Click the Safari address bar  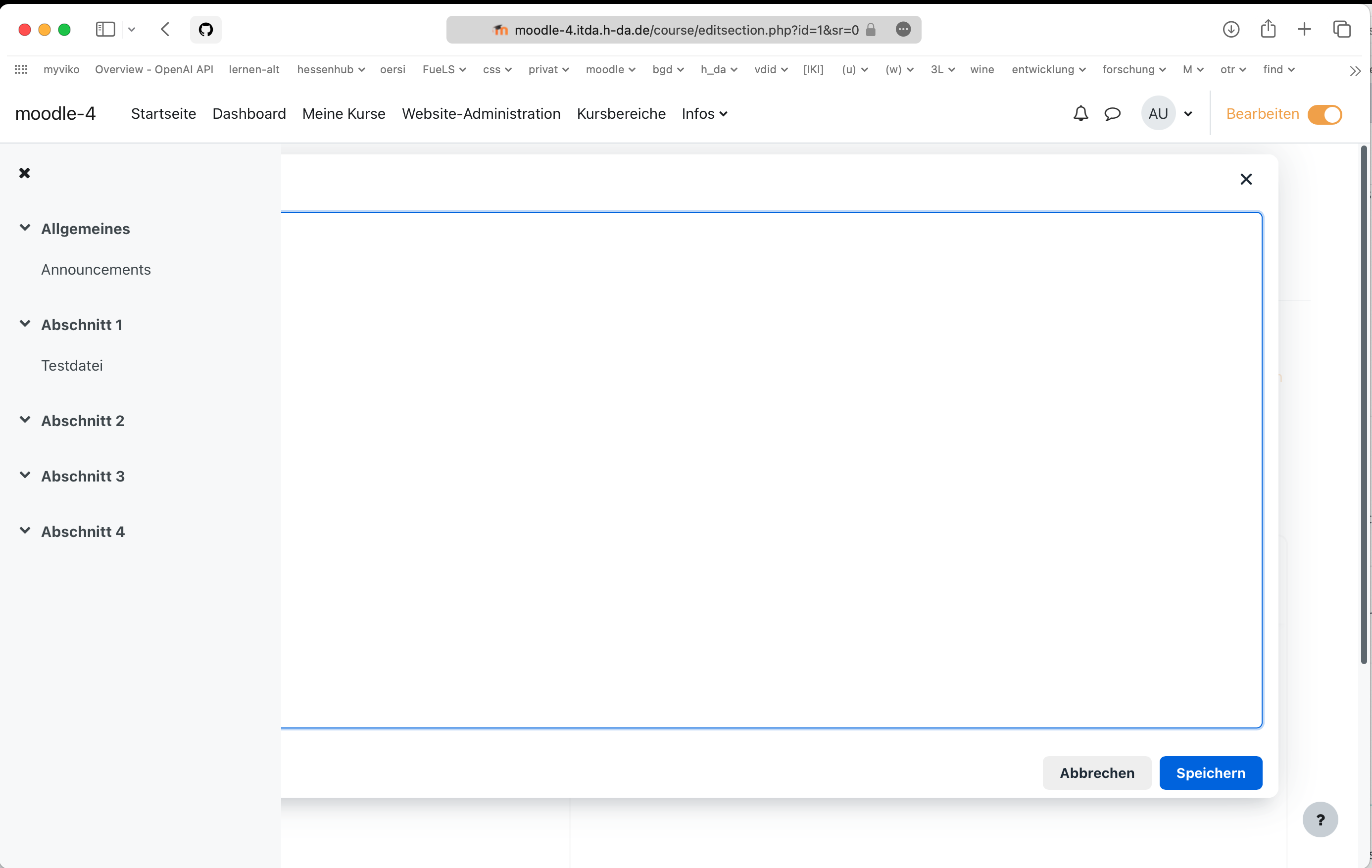(x=684, y=30)
